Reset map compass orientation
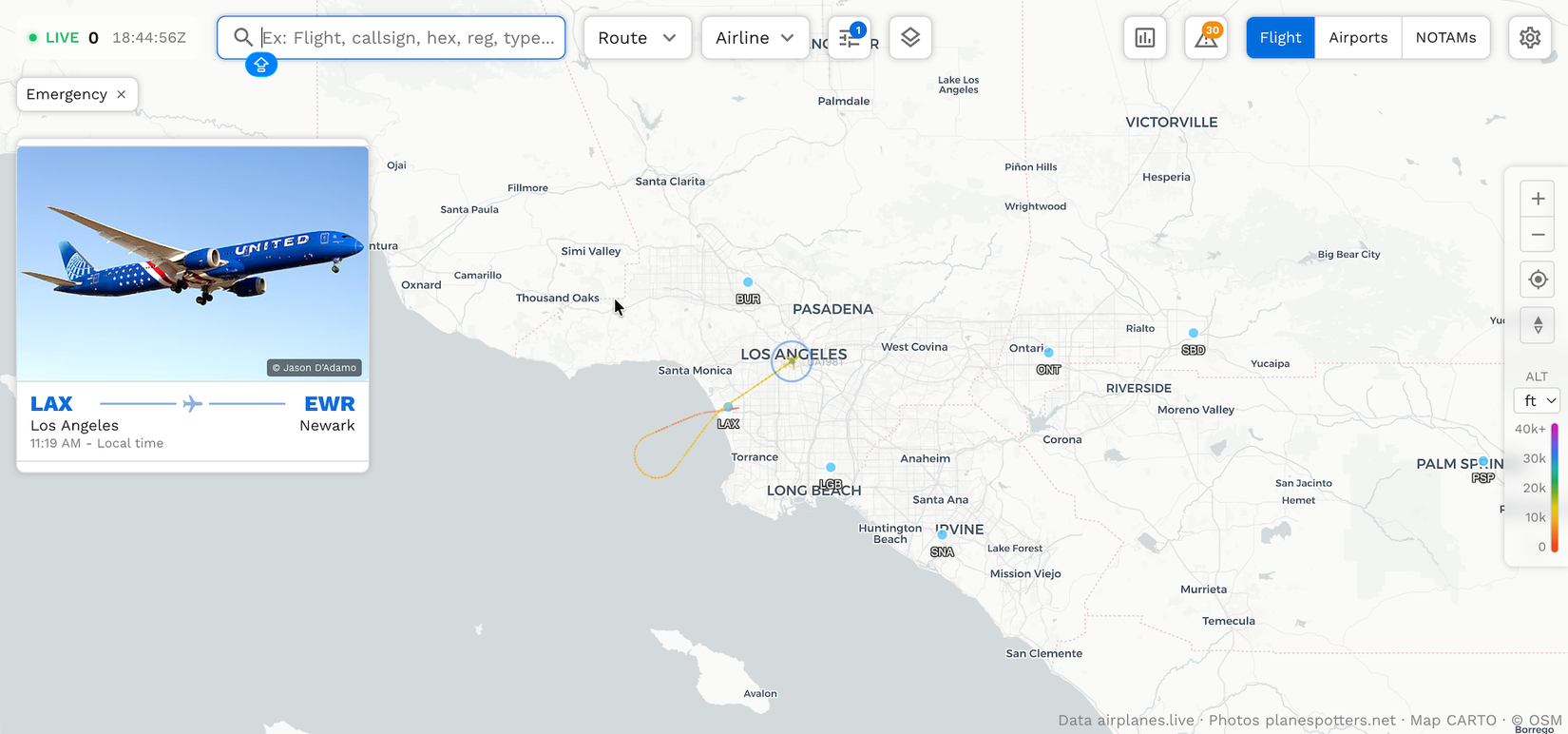 coord(1538,325)
